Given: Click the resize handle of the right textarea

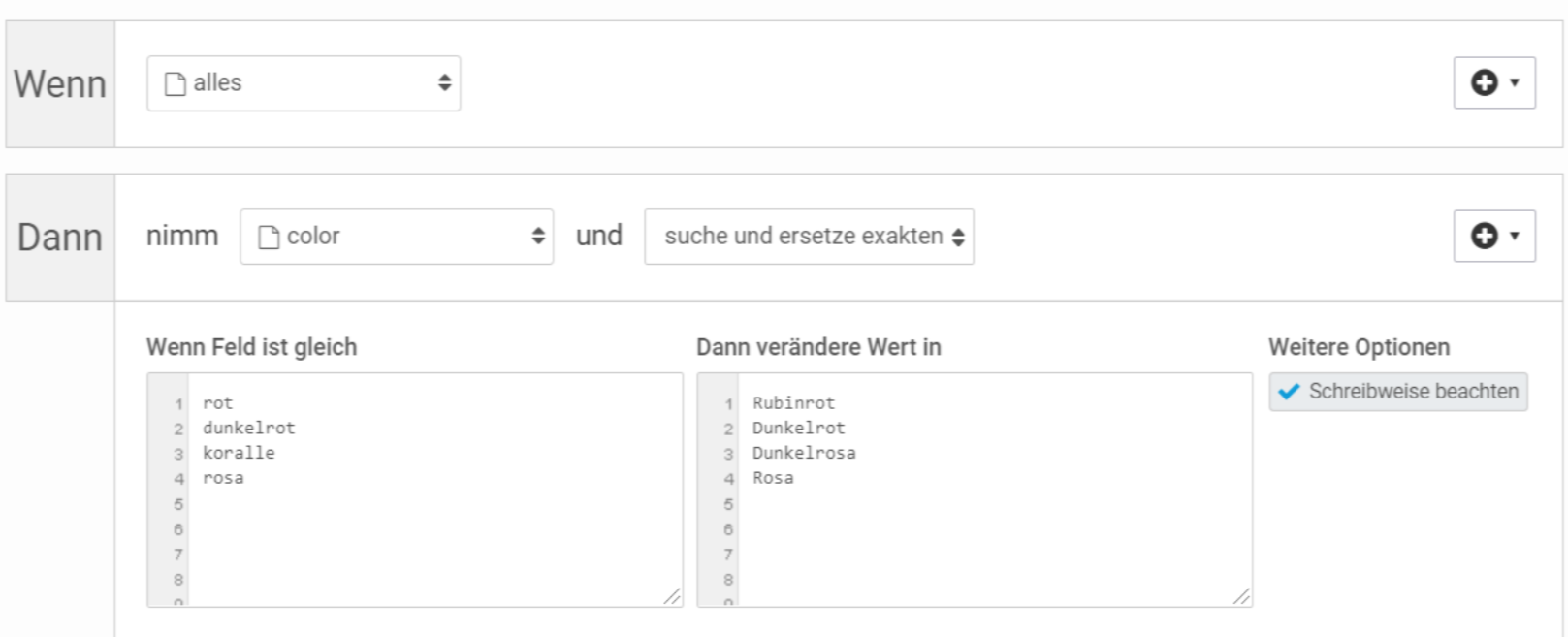Looking at the screenshot, I should (x=1241, y=596).
